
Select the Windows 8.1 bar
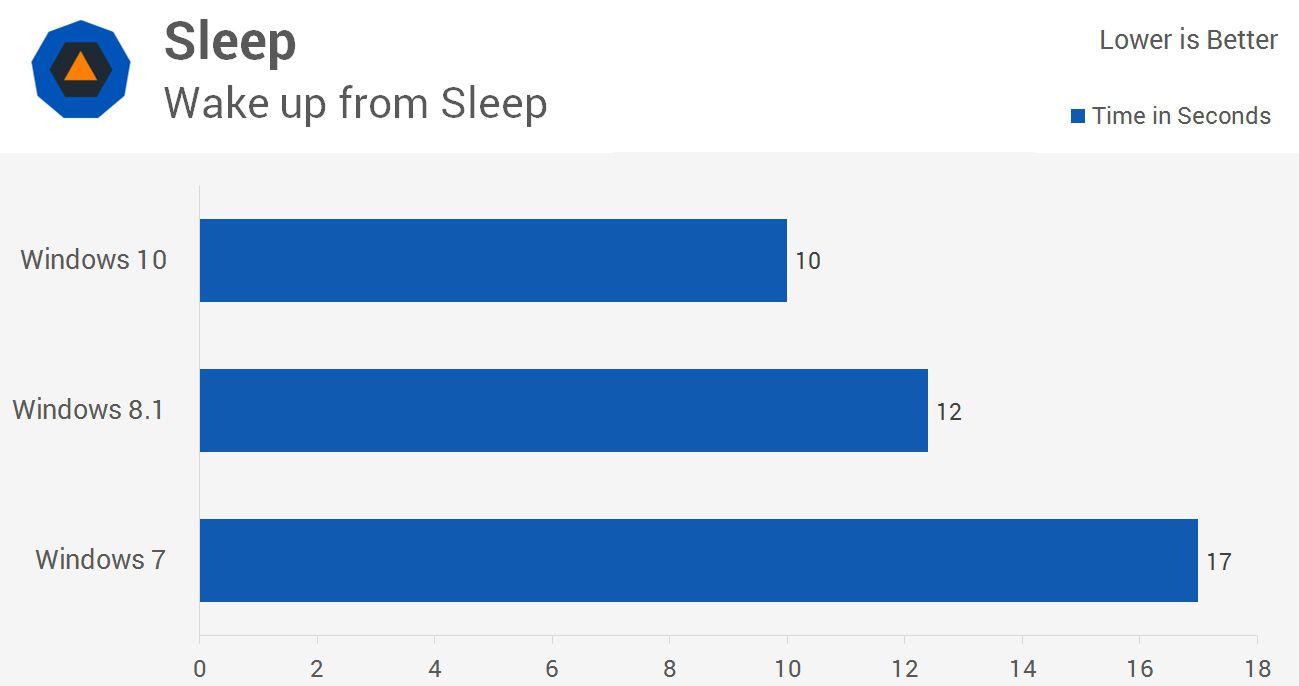point(563,410)
